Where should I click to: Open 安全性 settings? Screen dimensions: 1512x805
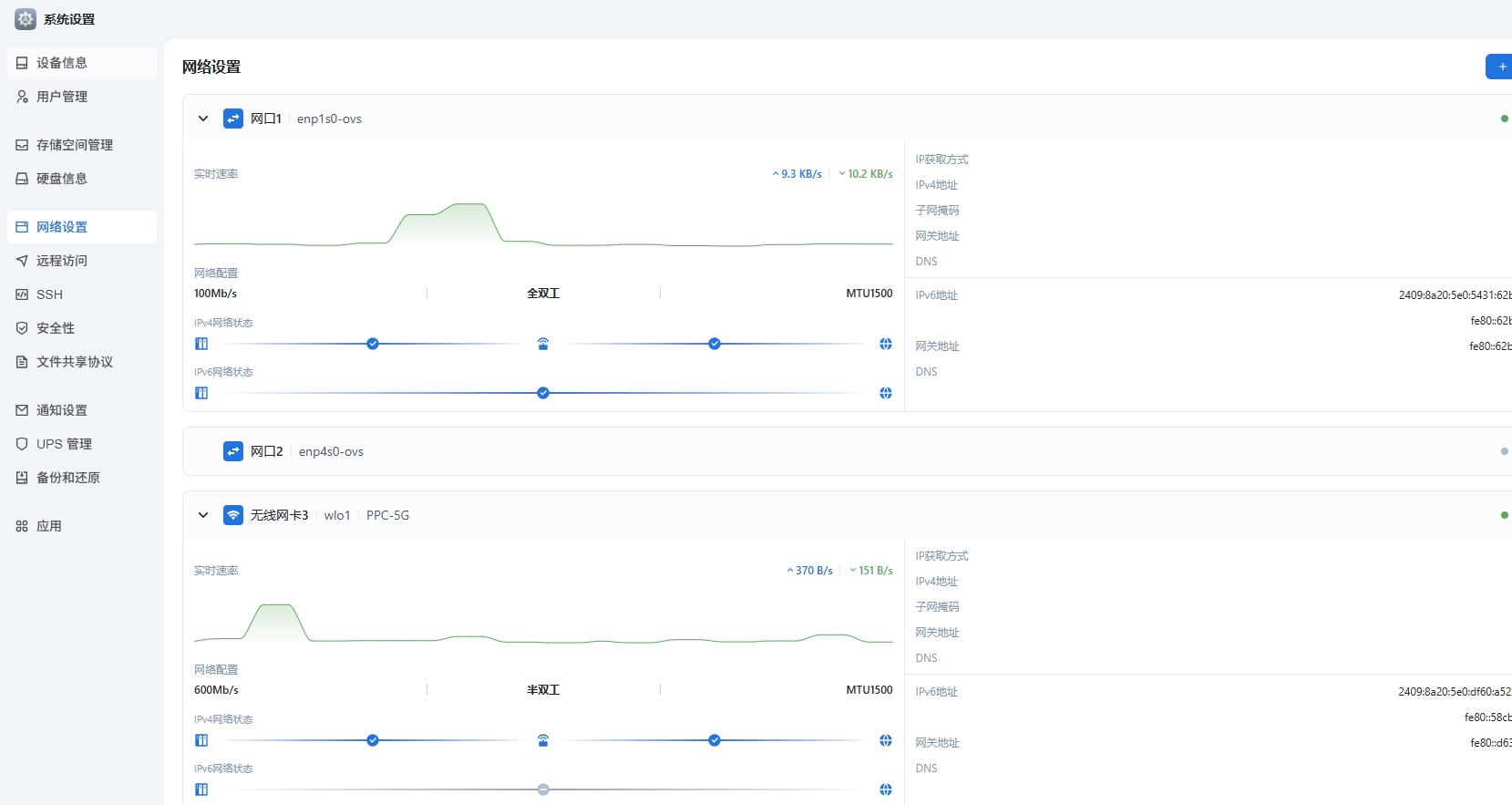82,328
